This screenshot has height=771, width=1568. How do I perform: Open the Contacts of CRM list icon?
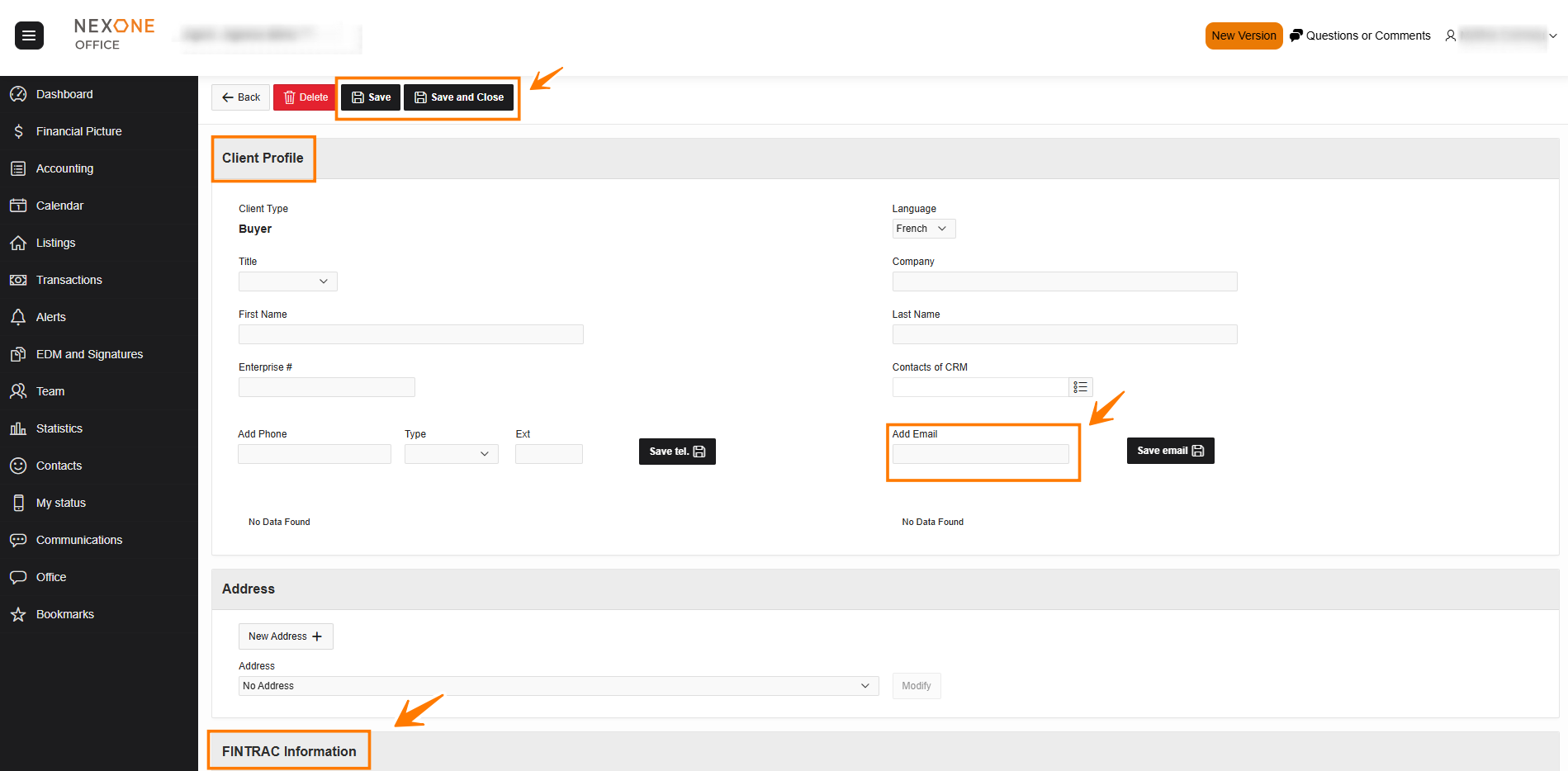[1080, 387]
